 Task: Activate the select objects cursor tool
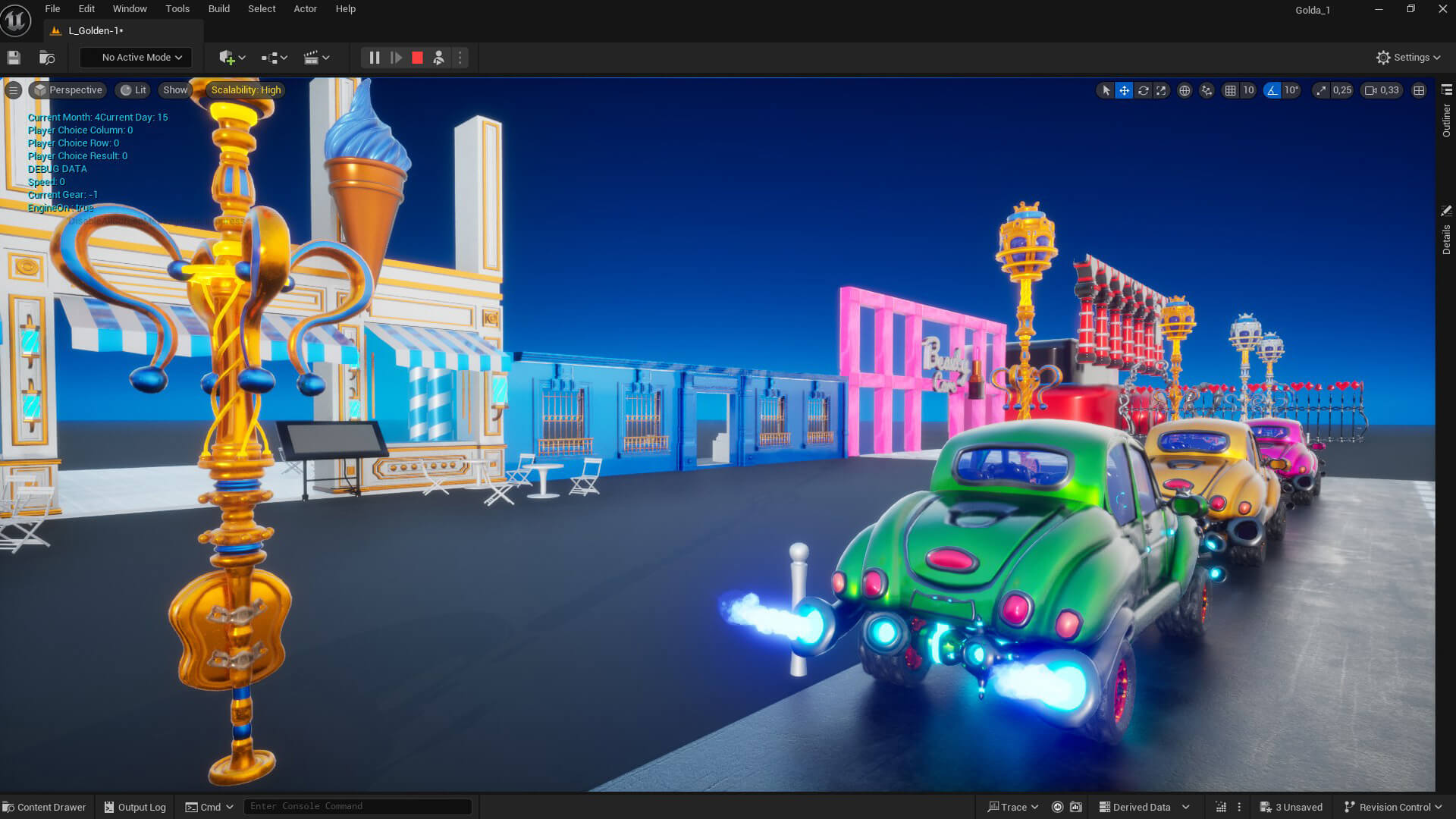click(x=1106, y=90)
